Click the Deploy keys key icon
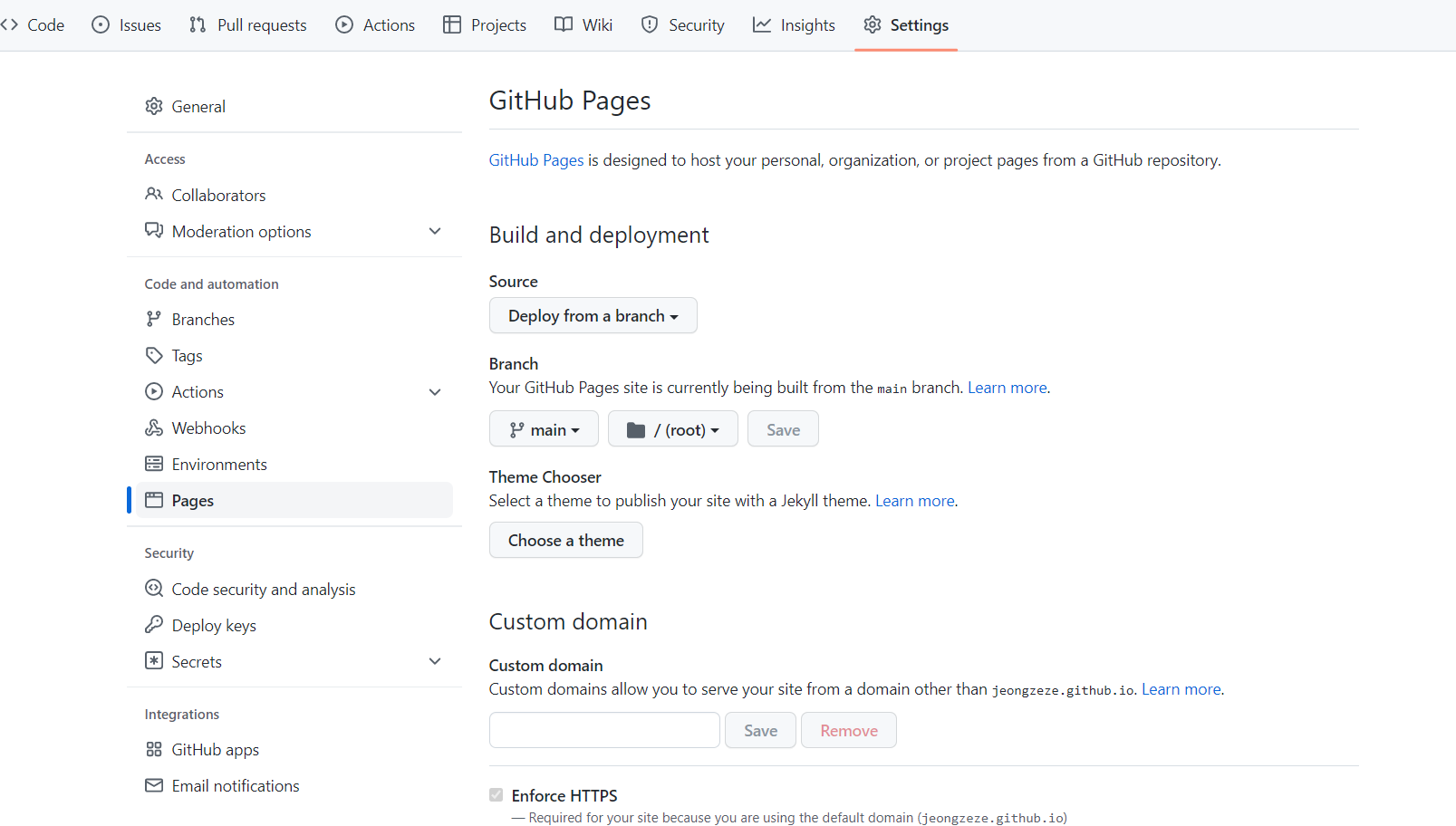Image resolution: width=1456 pixels, height=826 pixels. (x=154, y=625)
